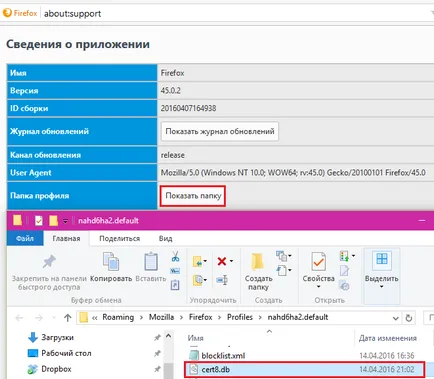
Task: Open the Delete dropdown arrow beside red X
Action: (231, 261)
